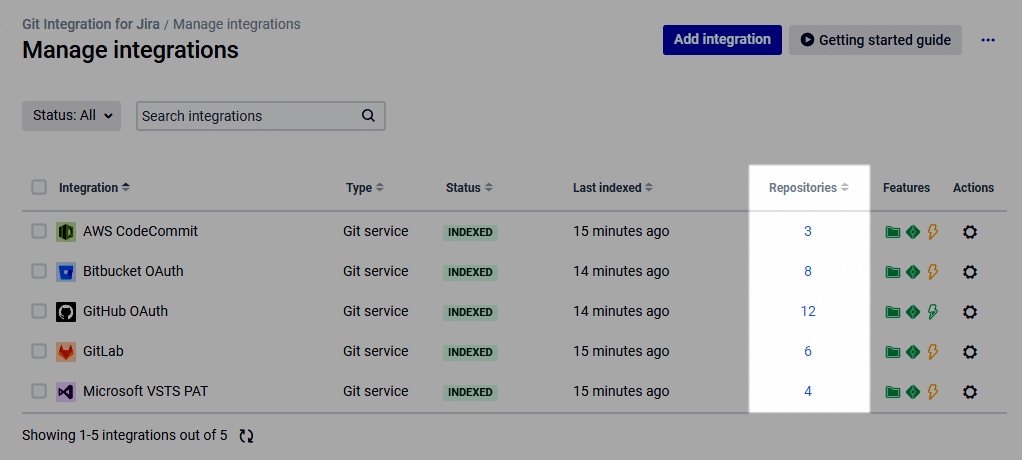The width and height of the screenshot is (1022, 460).
Task: Click the Microsoft VSTS PAT integration name
Action: [145, 391]
